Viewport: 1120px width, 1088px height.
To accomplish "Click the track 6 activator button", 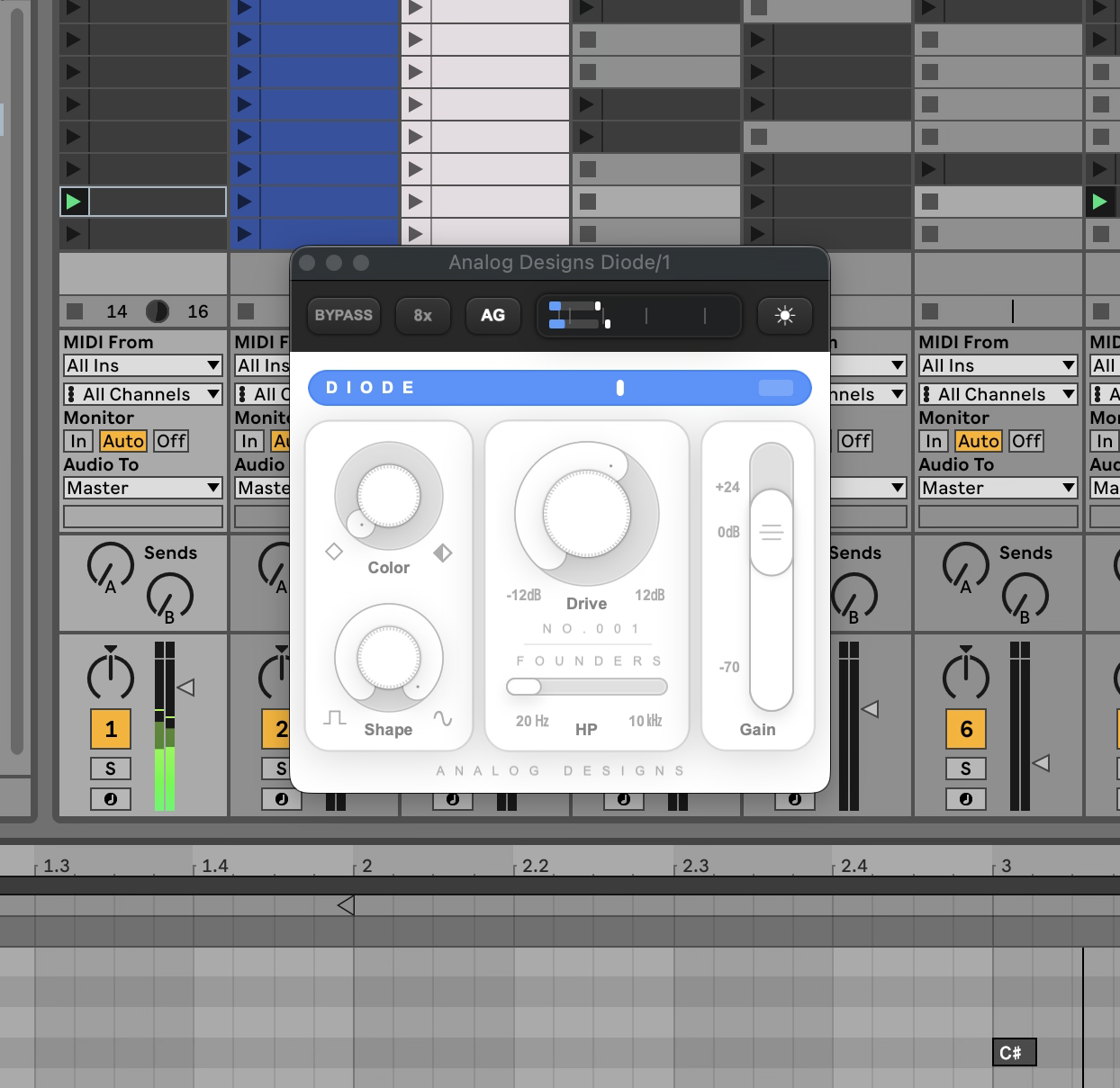I will pyautogui.click(x=966, y=729).
